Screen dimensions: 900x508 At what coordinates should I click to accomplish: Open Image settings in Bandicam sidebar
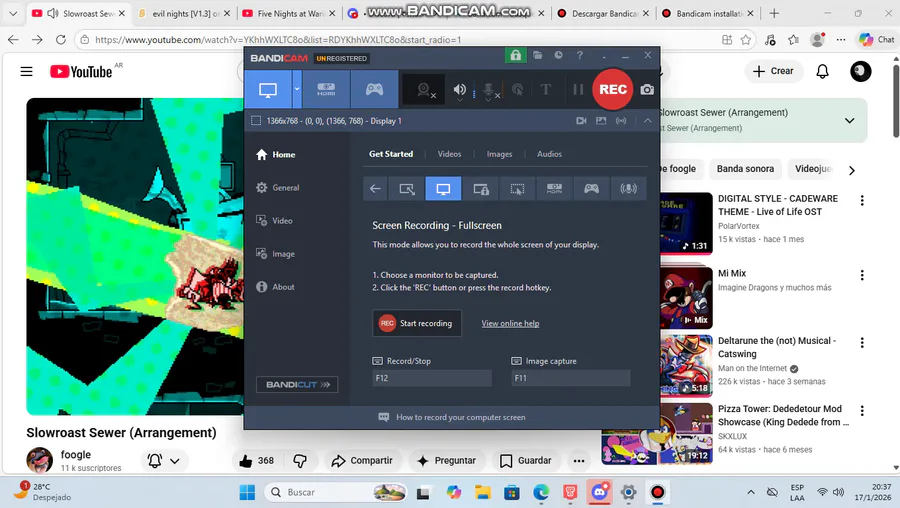point(276,254)
